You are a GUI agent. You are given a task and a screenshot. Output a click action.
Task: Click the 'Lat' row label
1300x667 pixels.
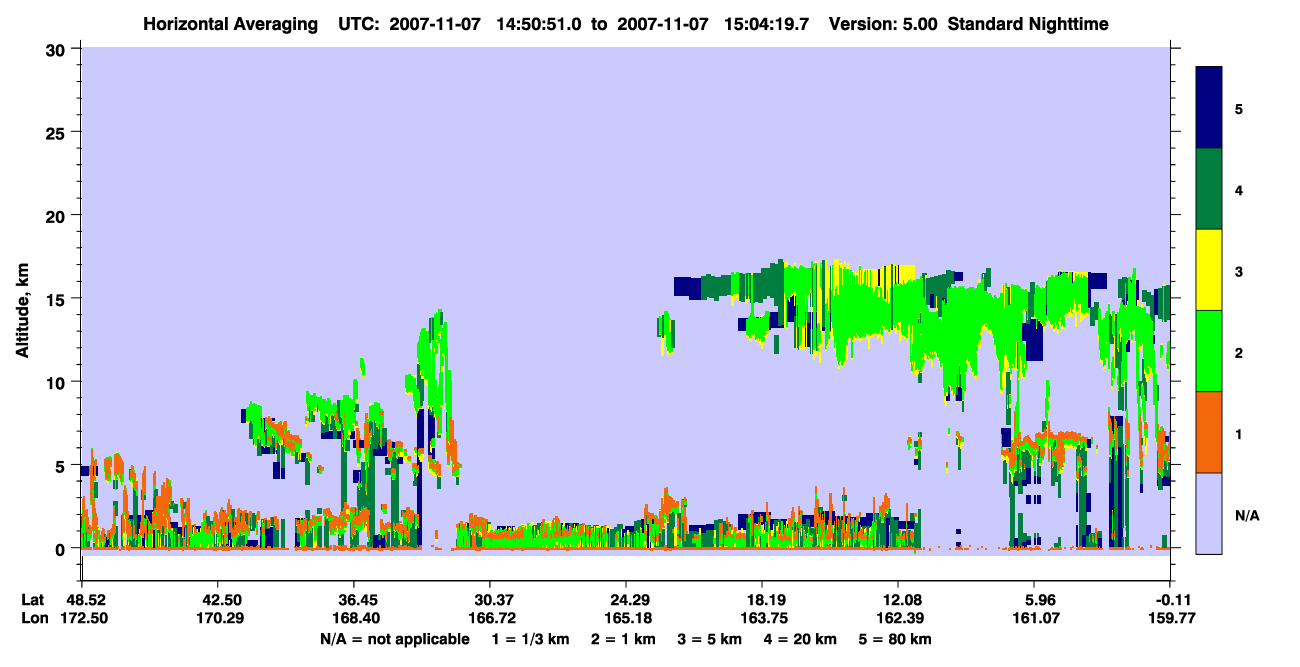(33, 599)
